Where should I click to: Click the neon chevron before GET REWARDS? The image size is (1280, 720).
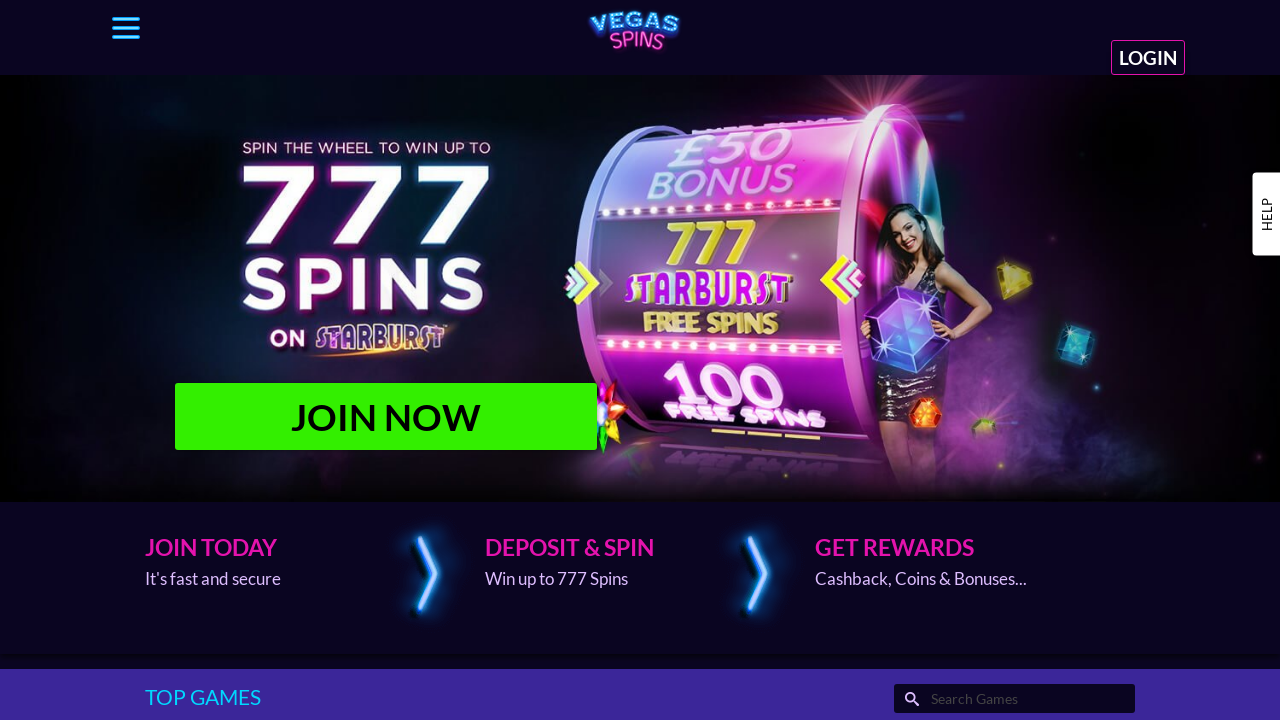coord(757,573)
